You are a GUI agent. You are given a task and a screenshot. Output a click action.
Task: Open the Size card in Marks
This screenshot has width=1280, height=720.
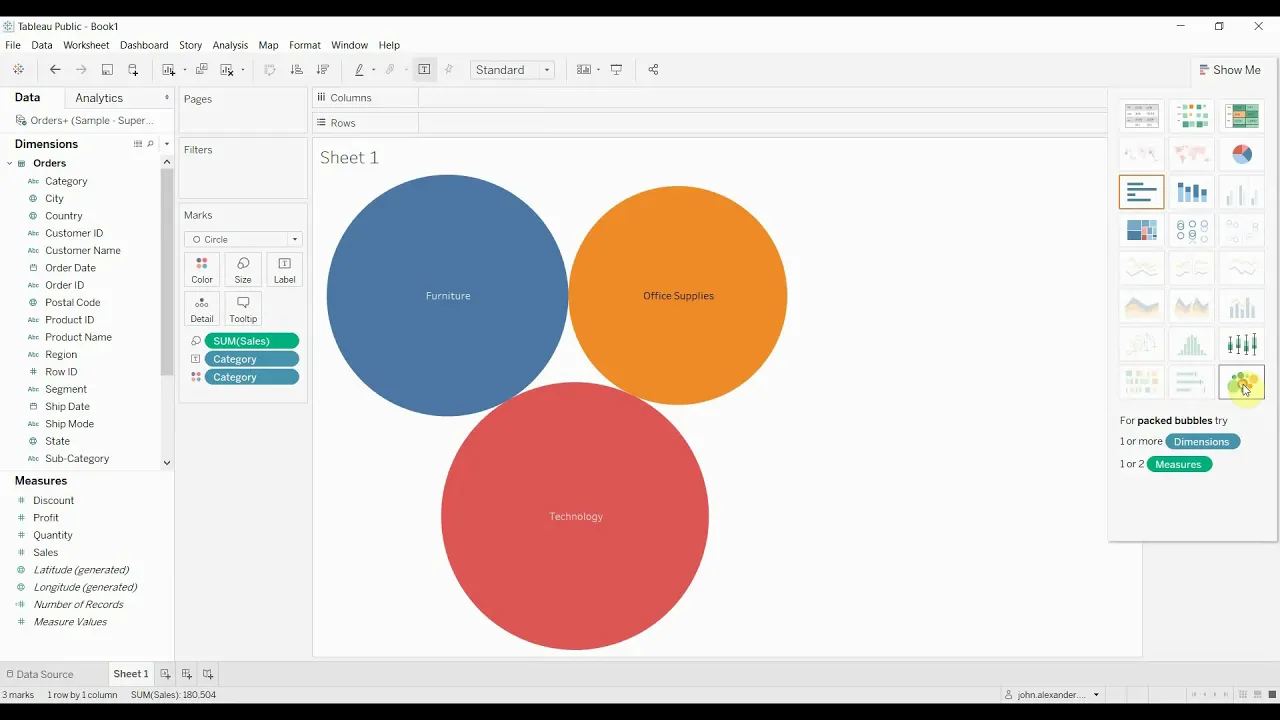coord(243,270)
